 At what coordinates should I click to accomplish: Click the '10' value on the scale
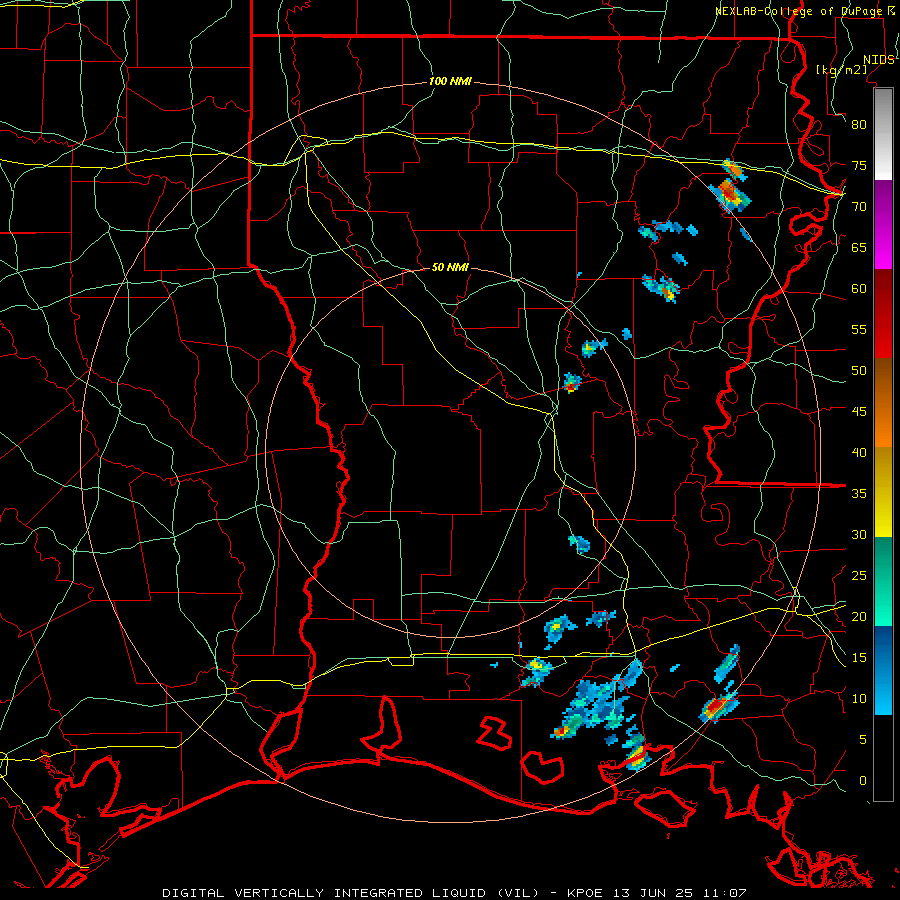859,699
